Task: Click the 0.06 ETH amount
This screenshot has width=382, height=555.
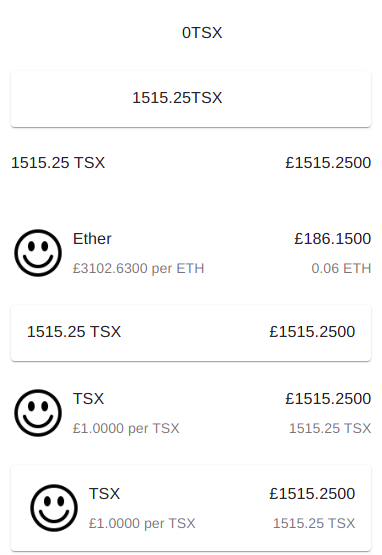Action: pyautogui.click(x=341, y=268)
